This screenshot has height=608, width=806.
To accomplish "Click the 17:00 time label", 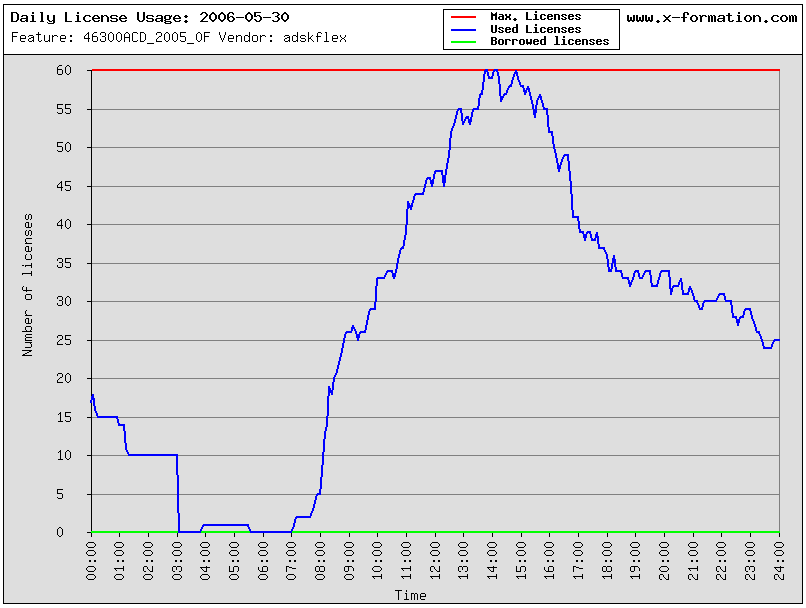I will [x=579, y=561].
